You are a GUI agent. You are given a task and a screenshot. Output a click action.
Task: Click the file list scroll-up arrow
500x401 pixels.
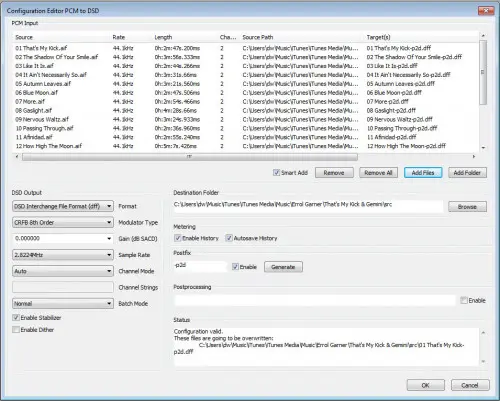pyautogui.click(x=483, y=35)
